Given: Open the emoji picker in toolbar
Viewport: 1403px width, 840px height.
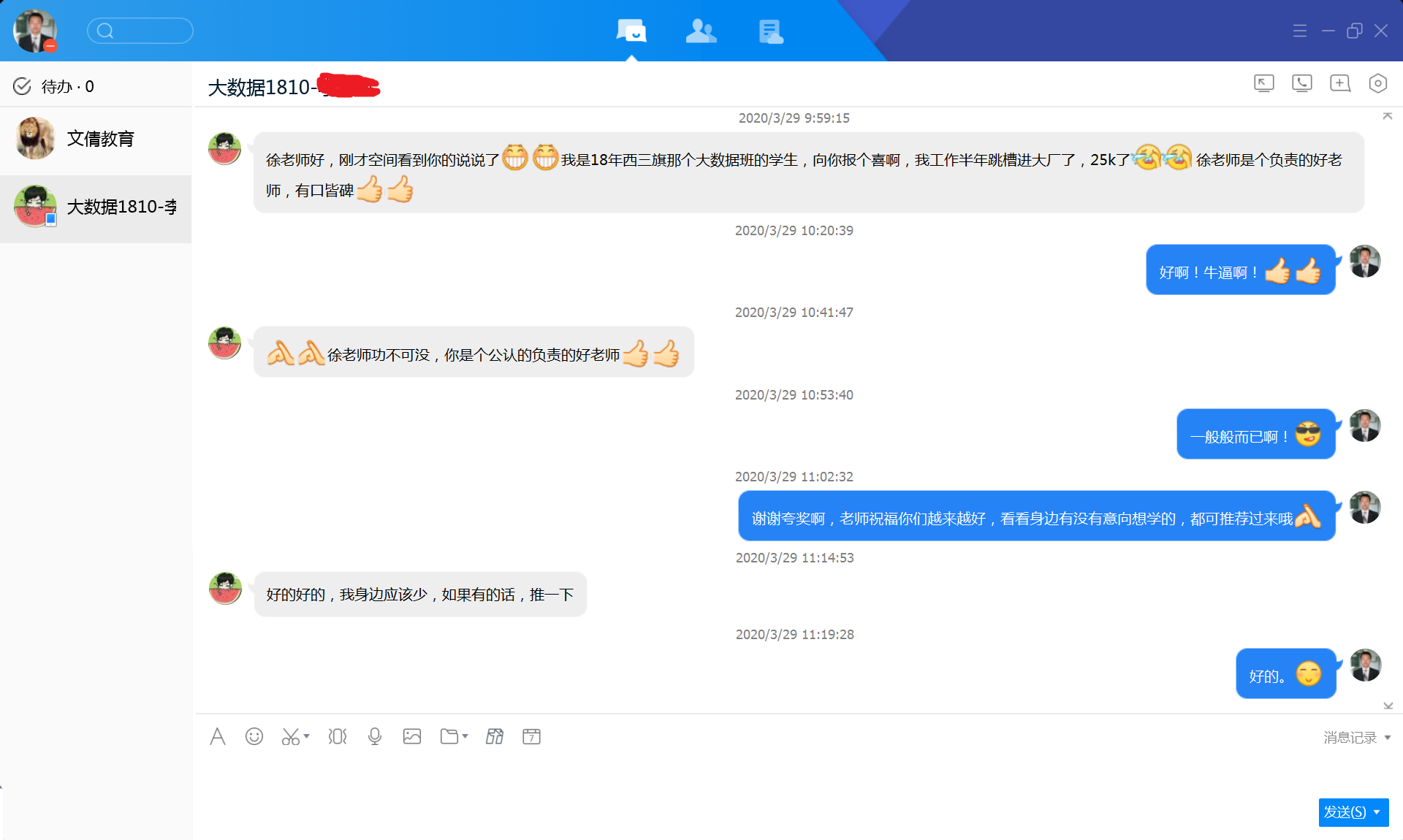Looking at the screenshot, I should click(x=254, y=736).
